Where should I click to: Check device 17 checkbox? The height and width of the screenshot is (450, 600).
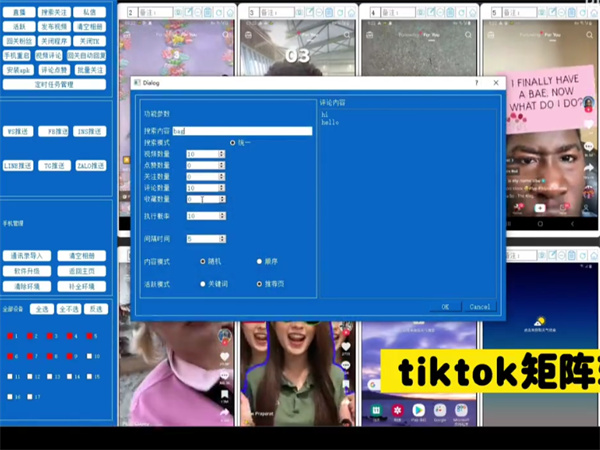[x=30, y=397]
